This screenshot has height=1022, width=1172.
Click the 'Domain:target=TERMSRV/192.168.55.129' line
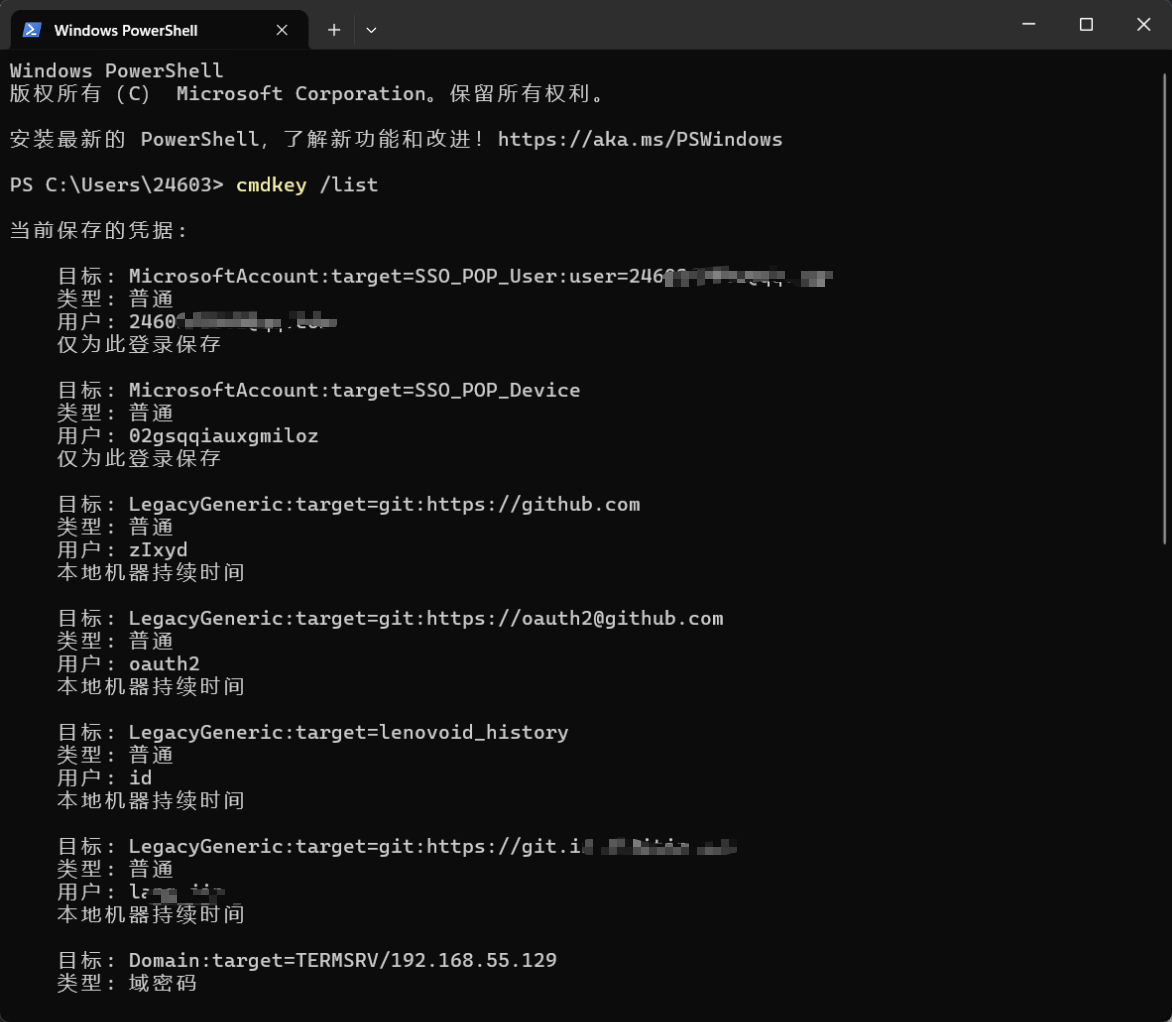[307, 961]
